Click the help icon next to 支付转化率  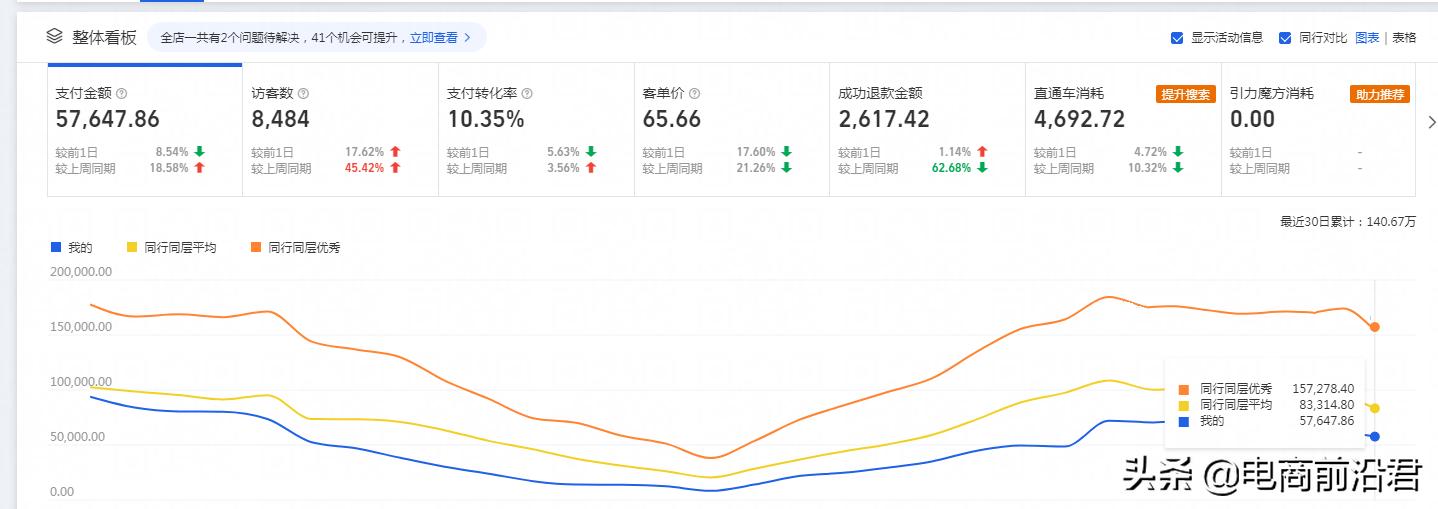(527, 93)
